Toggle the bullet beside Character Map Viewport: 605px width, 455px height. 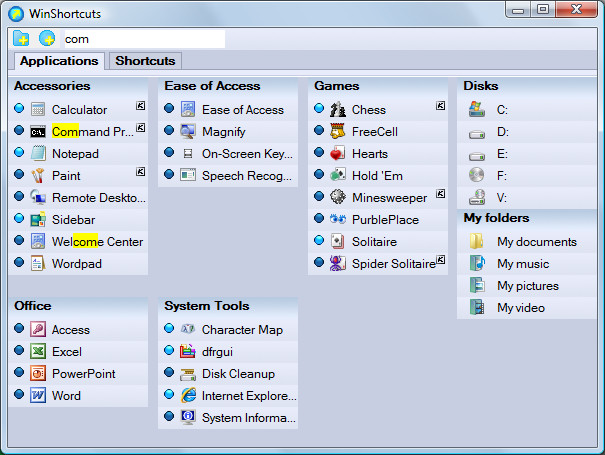click(x=169, y=328)
